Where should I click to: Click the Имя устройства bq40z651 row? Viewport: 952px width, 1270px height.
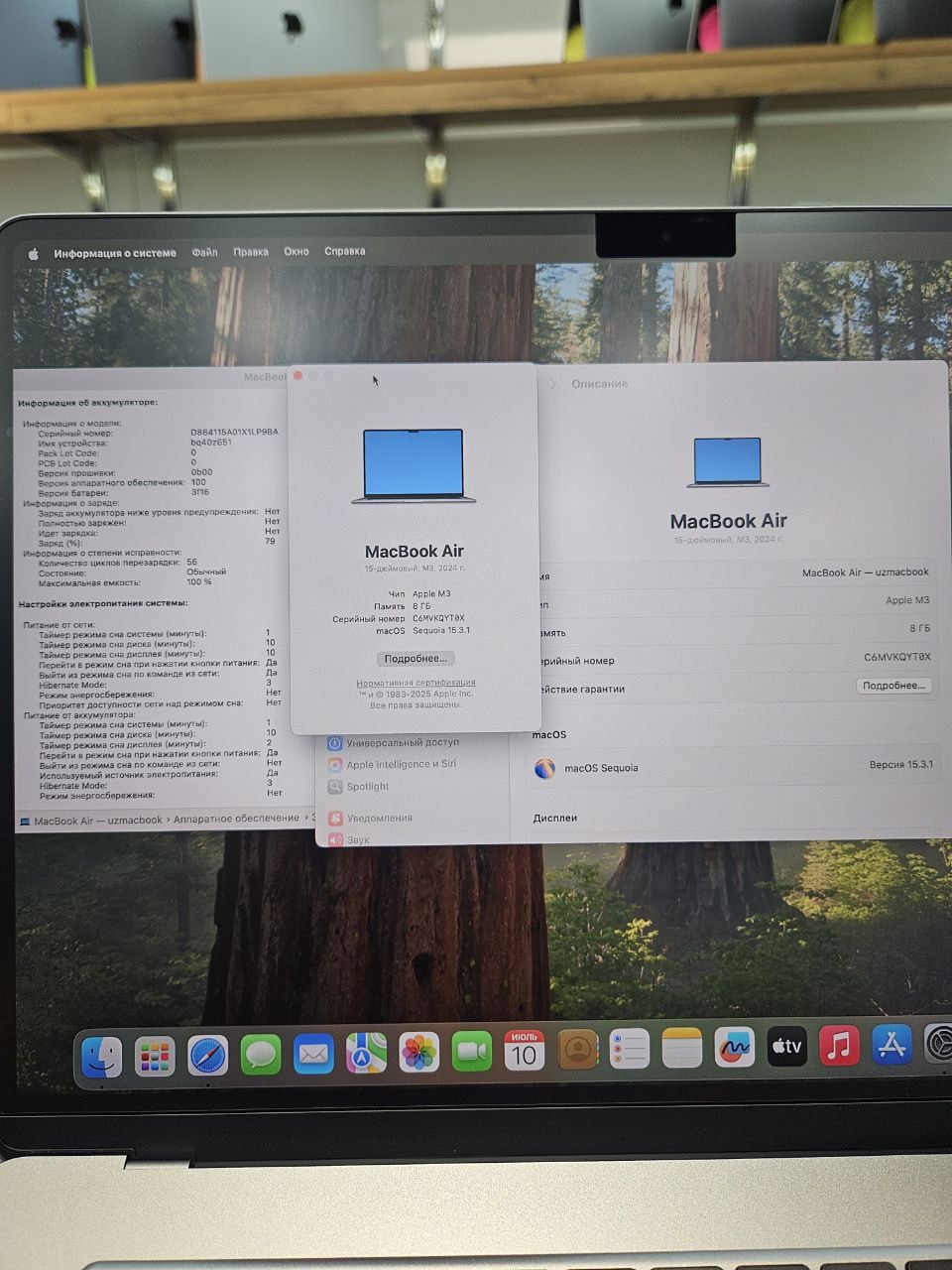click(x=135, y=443)
